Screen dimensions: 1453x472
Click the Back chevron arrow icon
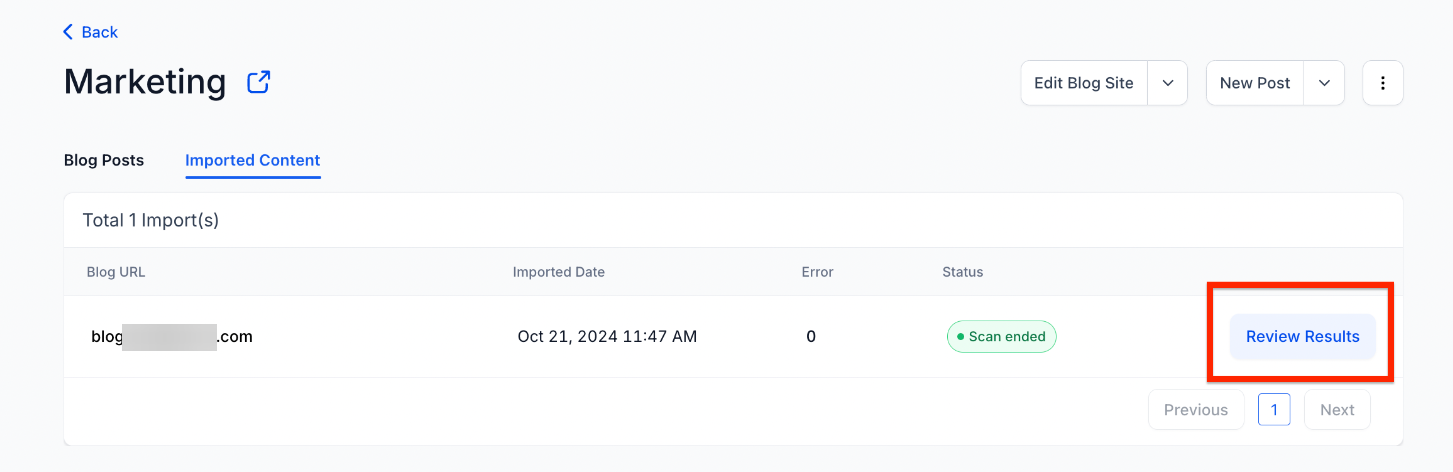[68, 32]
